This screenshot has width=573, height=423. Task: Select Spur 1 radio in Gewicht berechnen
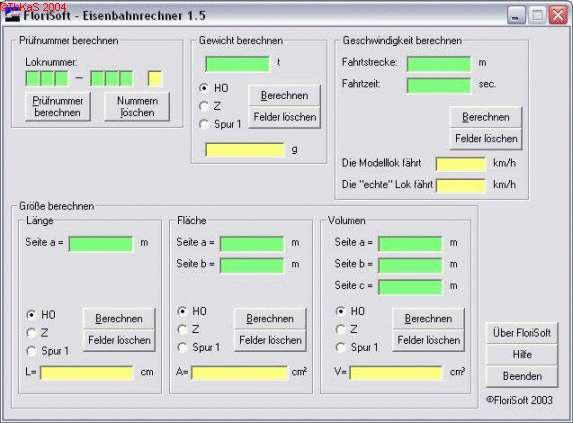pyautogui.click(x=204, y=124)
